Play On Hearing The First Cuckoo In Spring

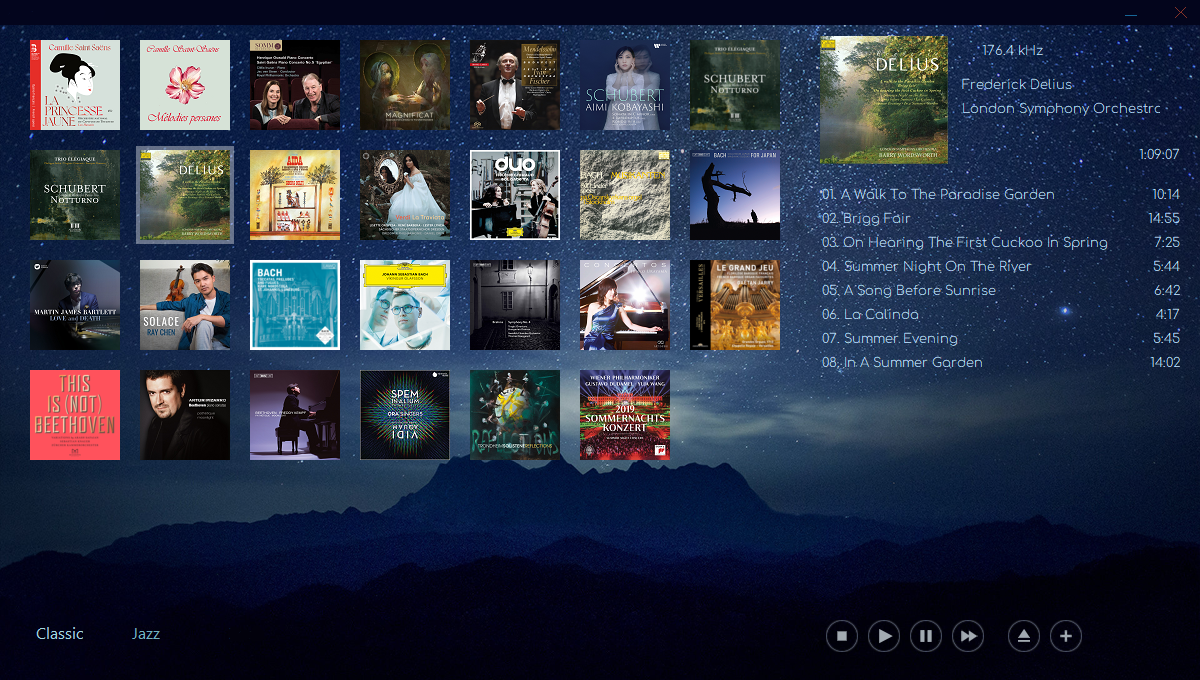pyautogui.click(x=975, y=242)
